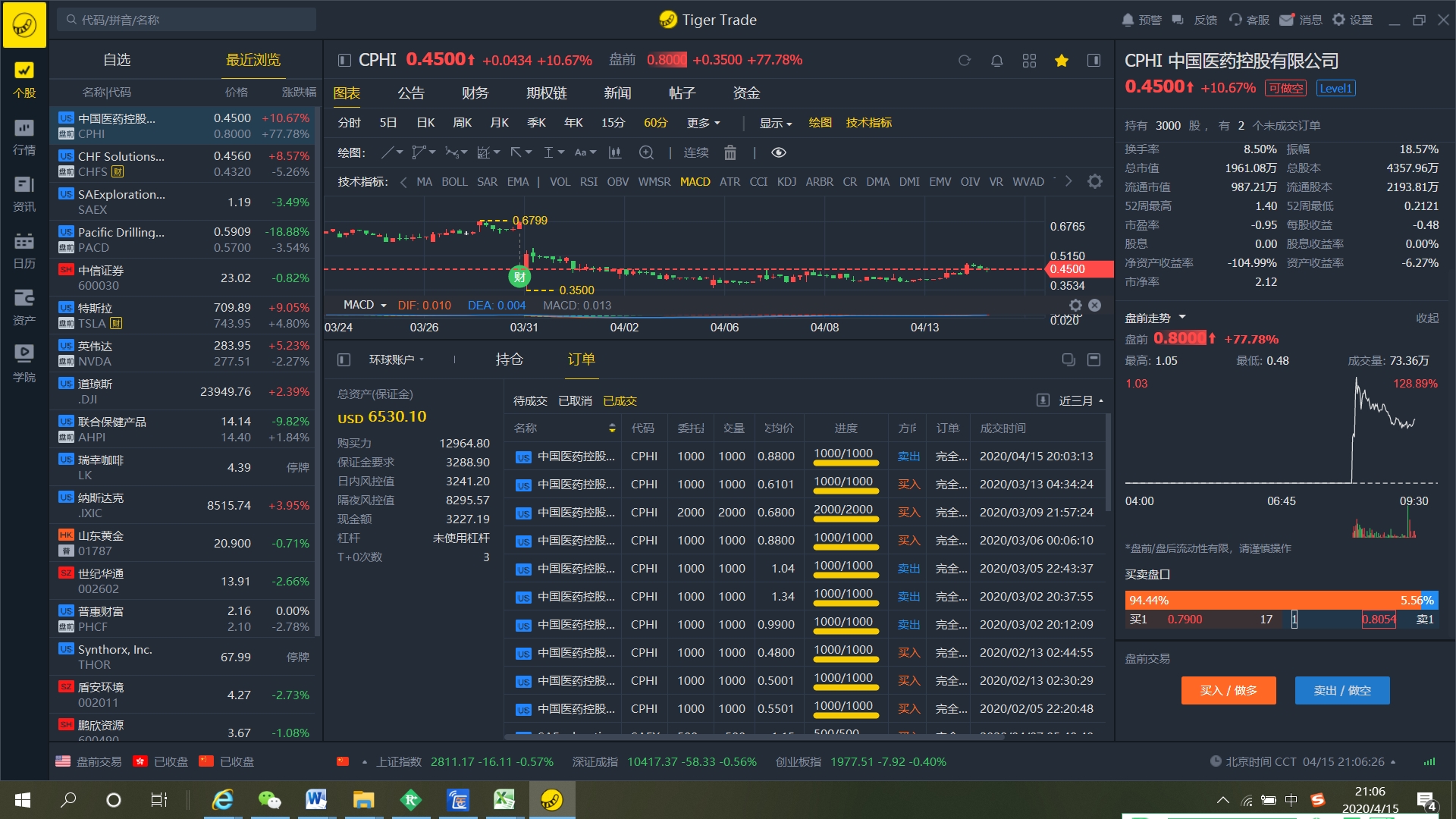This screenshot has height=819, width=1456.
Task: Switch to the 持仓 positions tab
Action: coord(509,359)
